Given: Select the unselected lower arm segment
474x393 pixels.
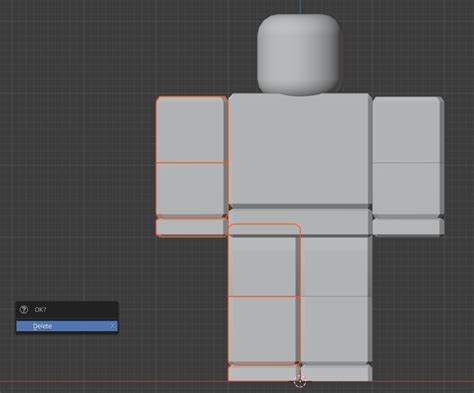Looking at the screenshot, I should tap(408, 190).
